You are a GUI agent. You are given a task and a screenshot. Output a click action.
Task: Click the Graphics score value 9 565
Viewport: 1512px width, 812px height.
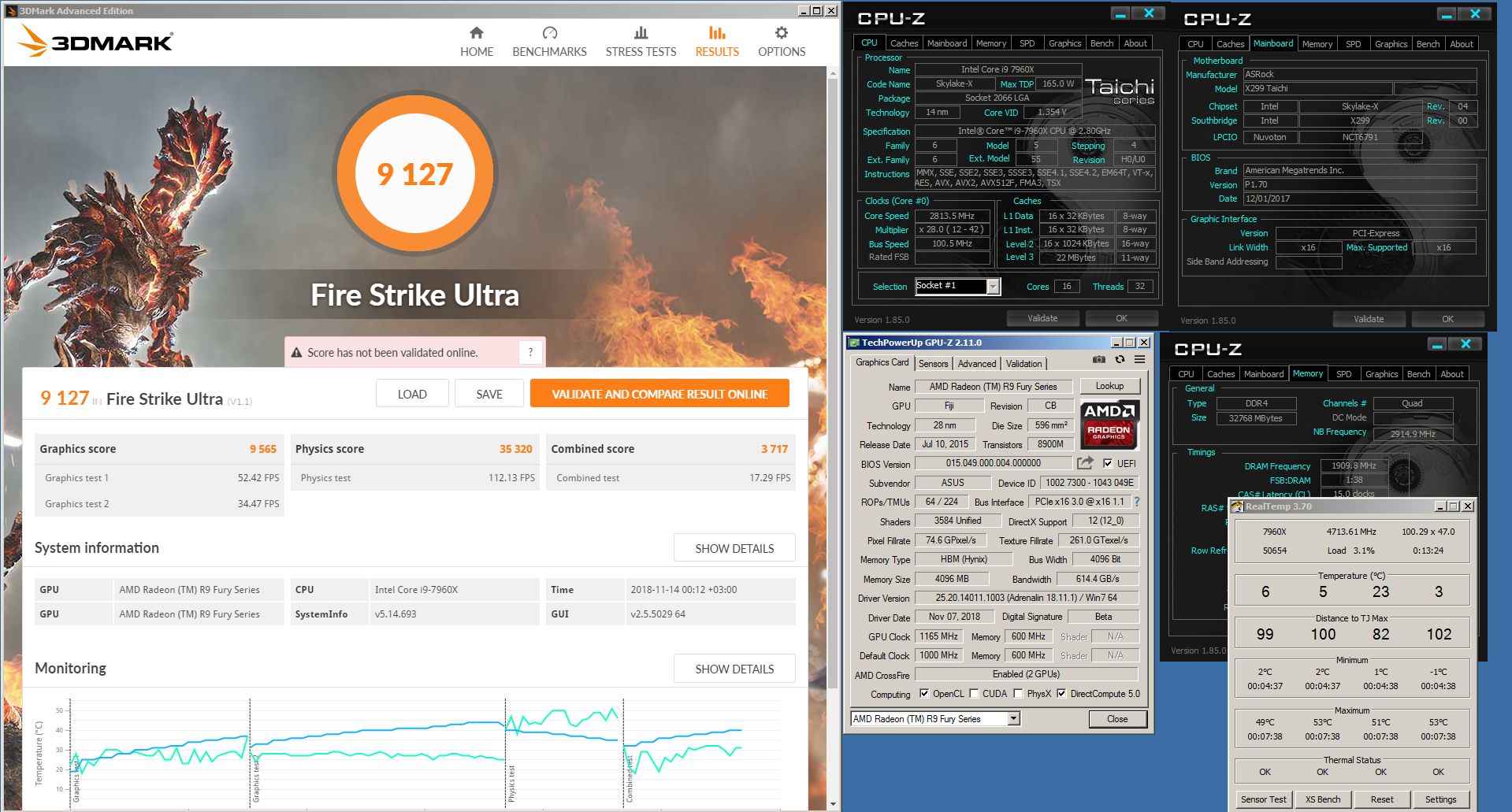coord(263,449)
